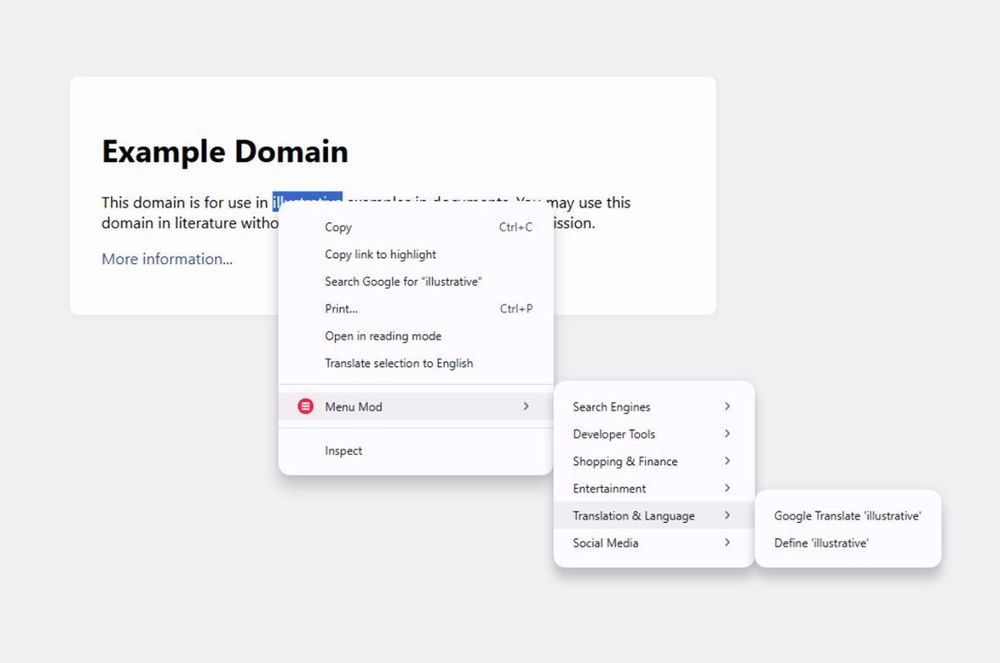Screen dimensions: 1000x663
Task: Click the highlighted selected word on page
Action: click(307, 198)
